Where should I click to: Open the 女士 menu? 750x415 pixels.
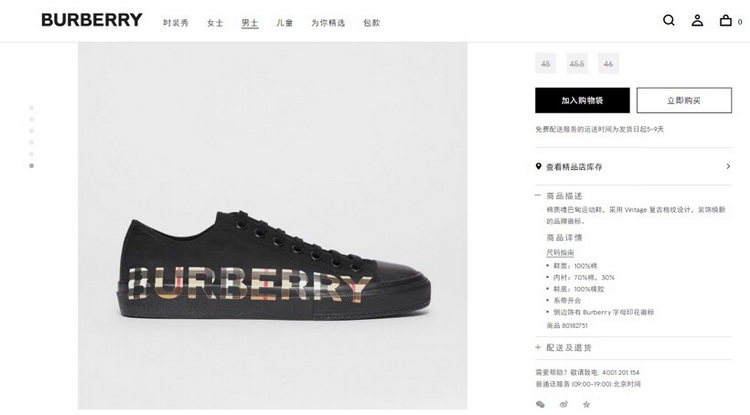pos(215,23)
